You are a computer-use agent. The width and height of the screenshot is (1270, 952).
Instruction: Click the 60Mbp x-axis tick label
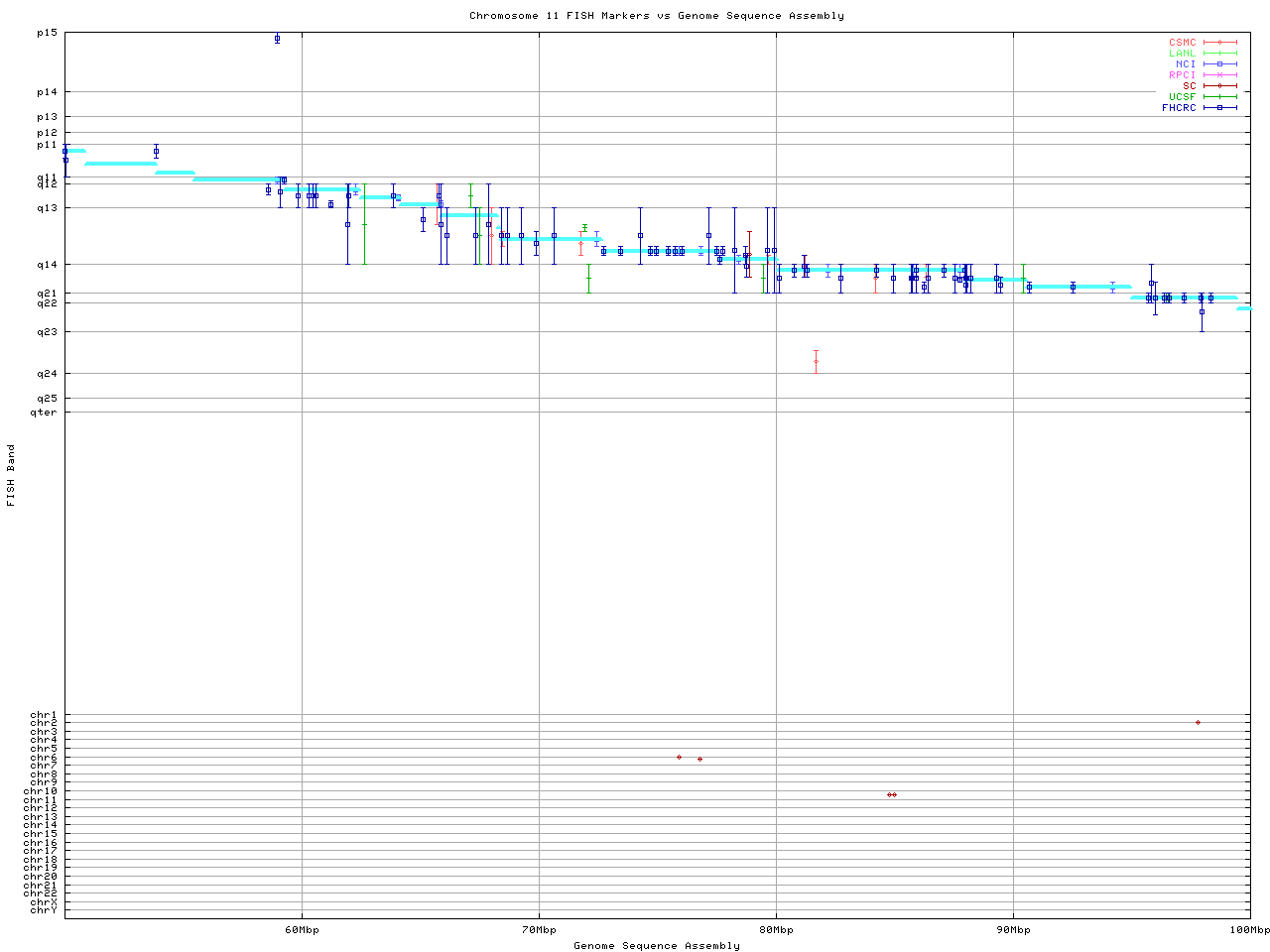point(302,930)
